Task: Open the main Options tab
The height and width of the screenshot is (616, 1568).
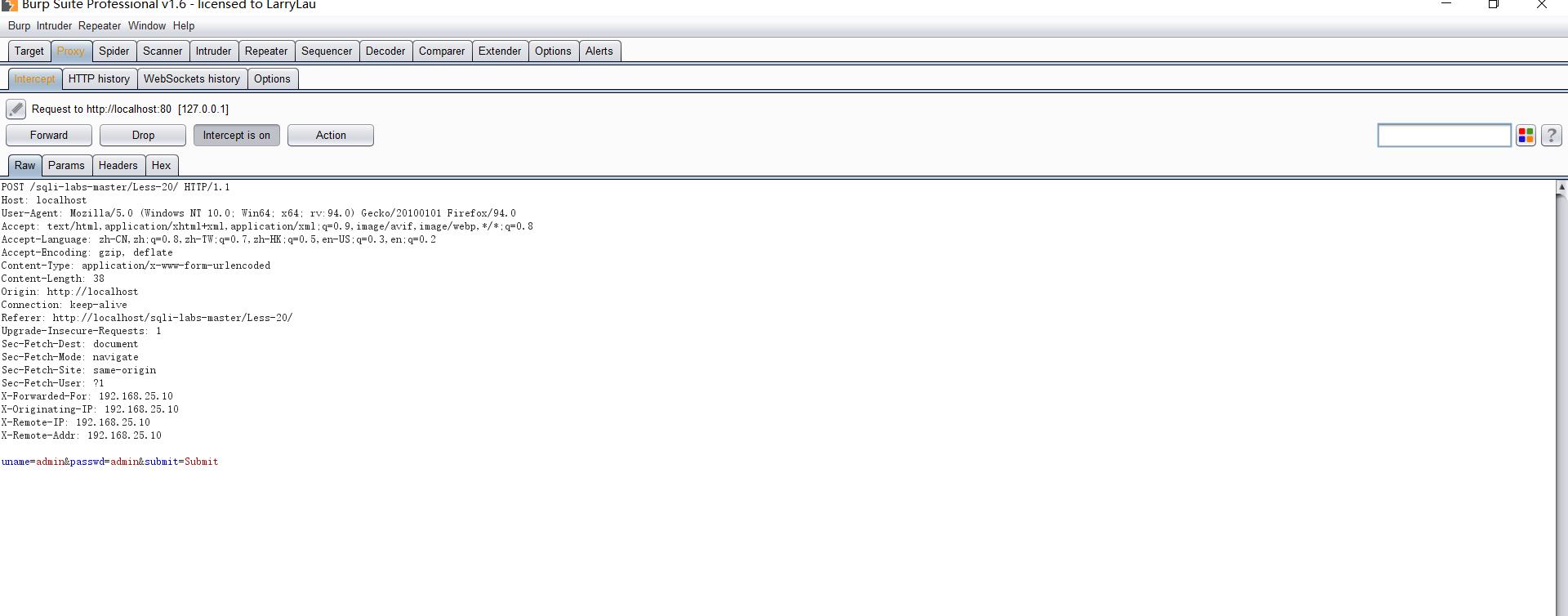Action: click(x=553, y=51)
